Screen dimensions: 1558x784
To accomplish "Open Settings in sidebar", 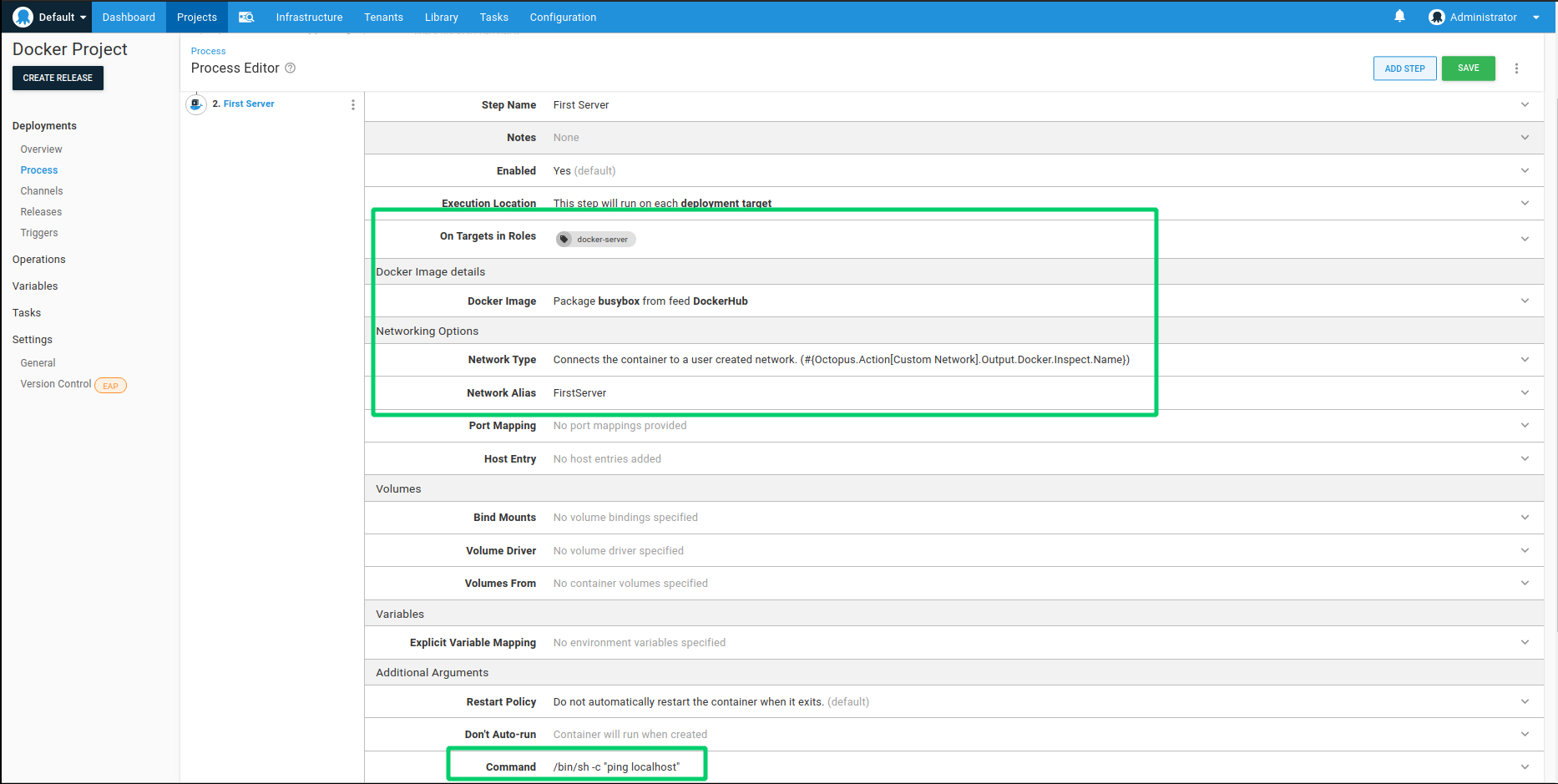I will click(32, 340).
